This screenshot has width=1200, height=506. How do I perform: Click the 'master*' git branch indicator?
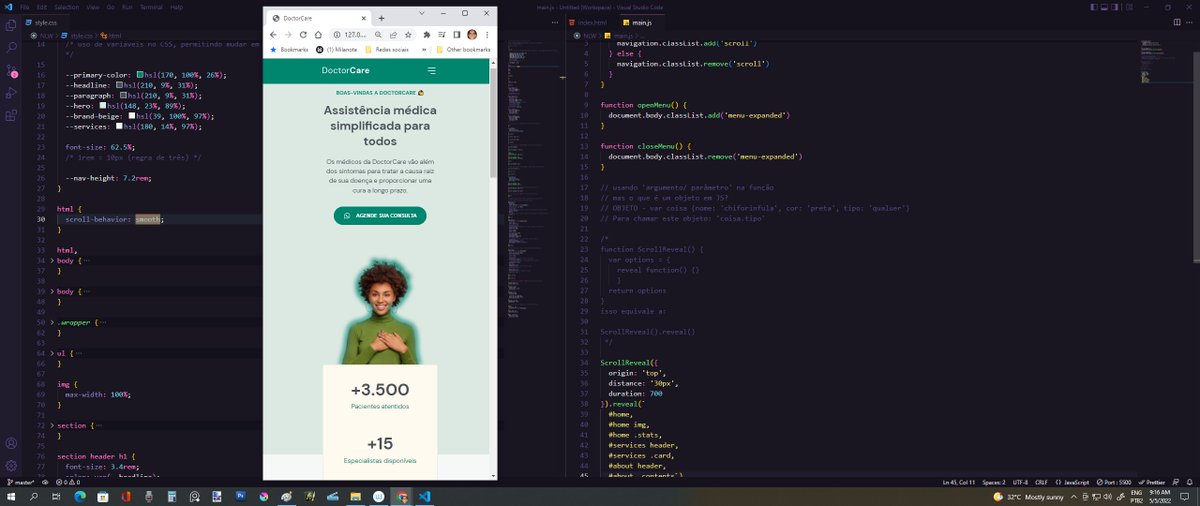(20, 483)
